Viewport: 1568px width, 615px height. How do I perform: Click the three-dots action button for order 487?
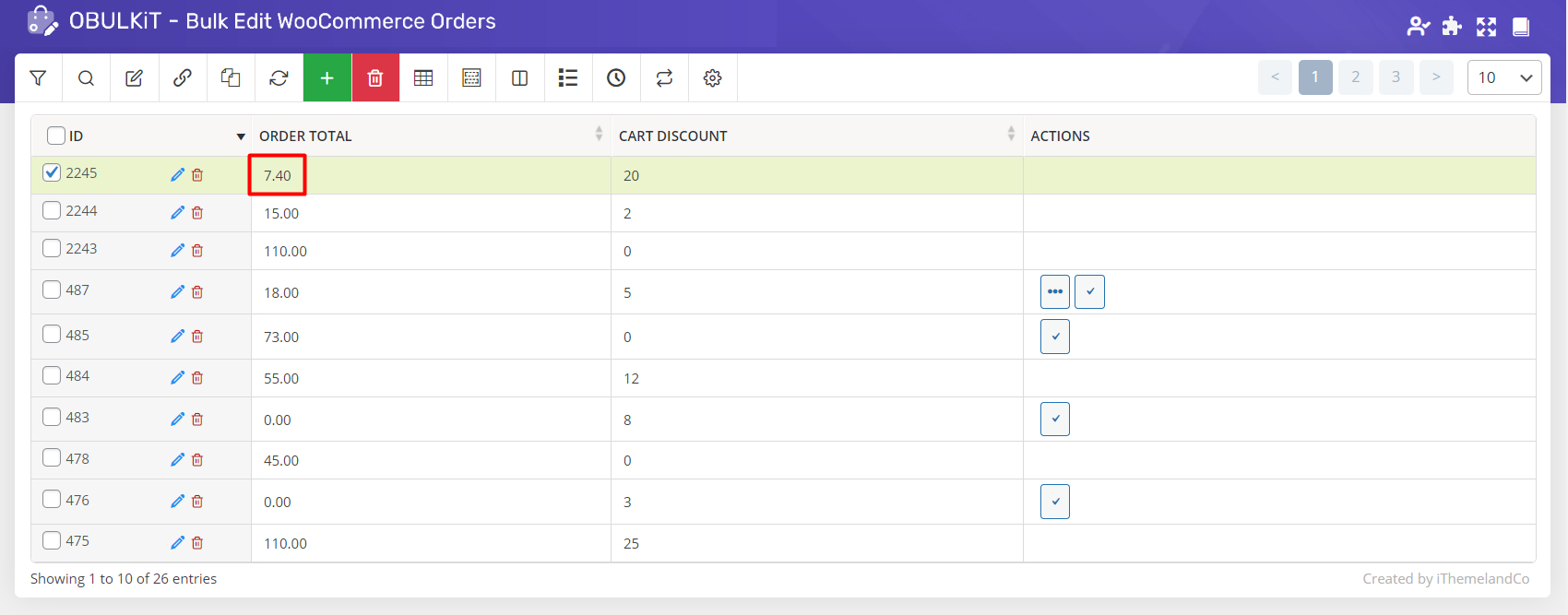pyautogui.click(x=1054, y=291)
